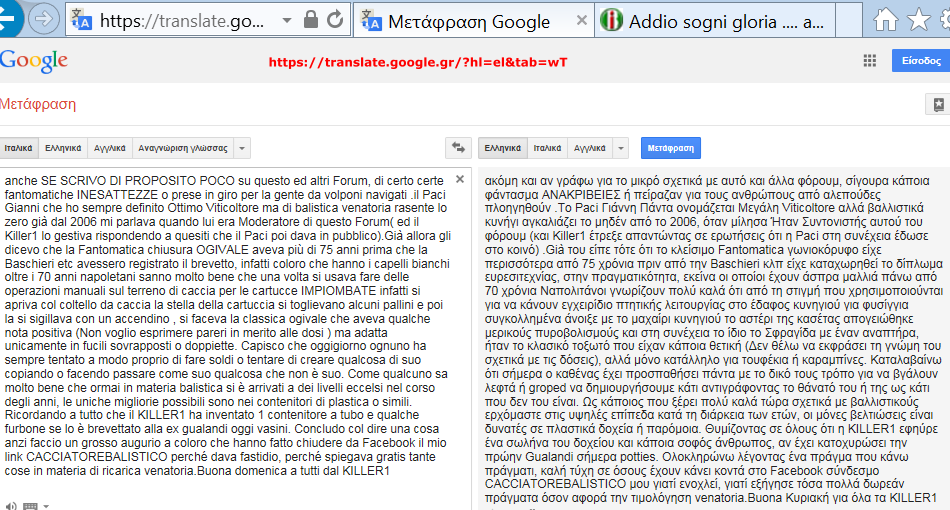
Task: Clear the source text with the X
Action: coord(460,179)
